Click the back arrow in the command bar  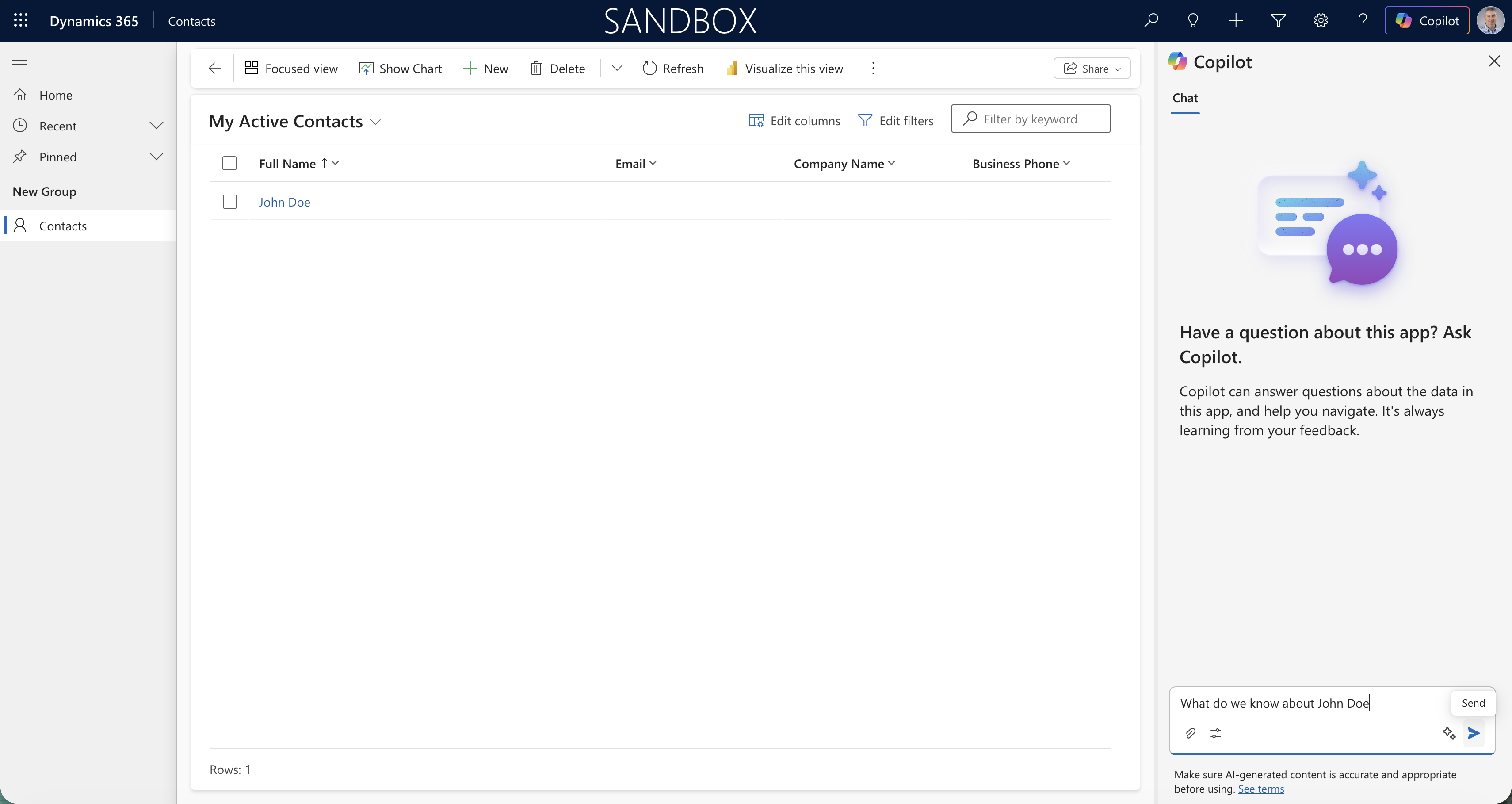[x=214, y=68]
